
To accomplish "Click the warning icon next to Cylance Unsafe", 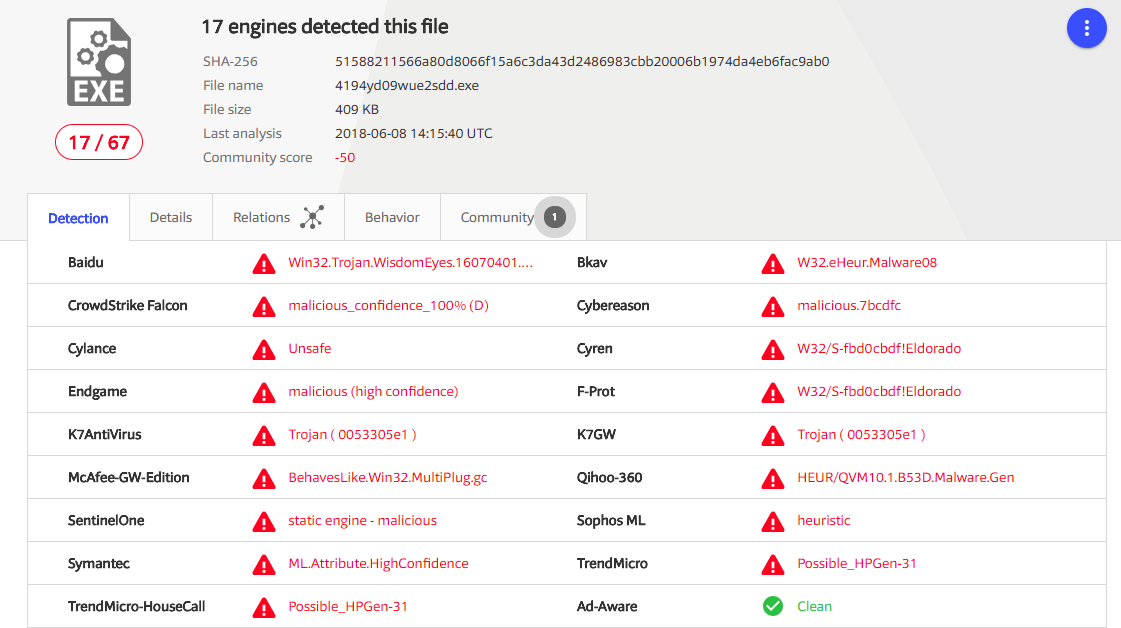I will point(264,349).
